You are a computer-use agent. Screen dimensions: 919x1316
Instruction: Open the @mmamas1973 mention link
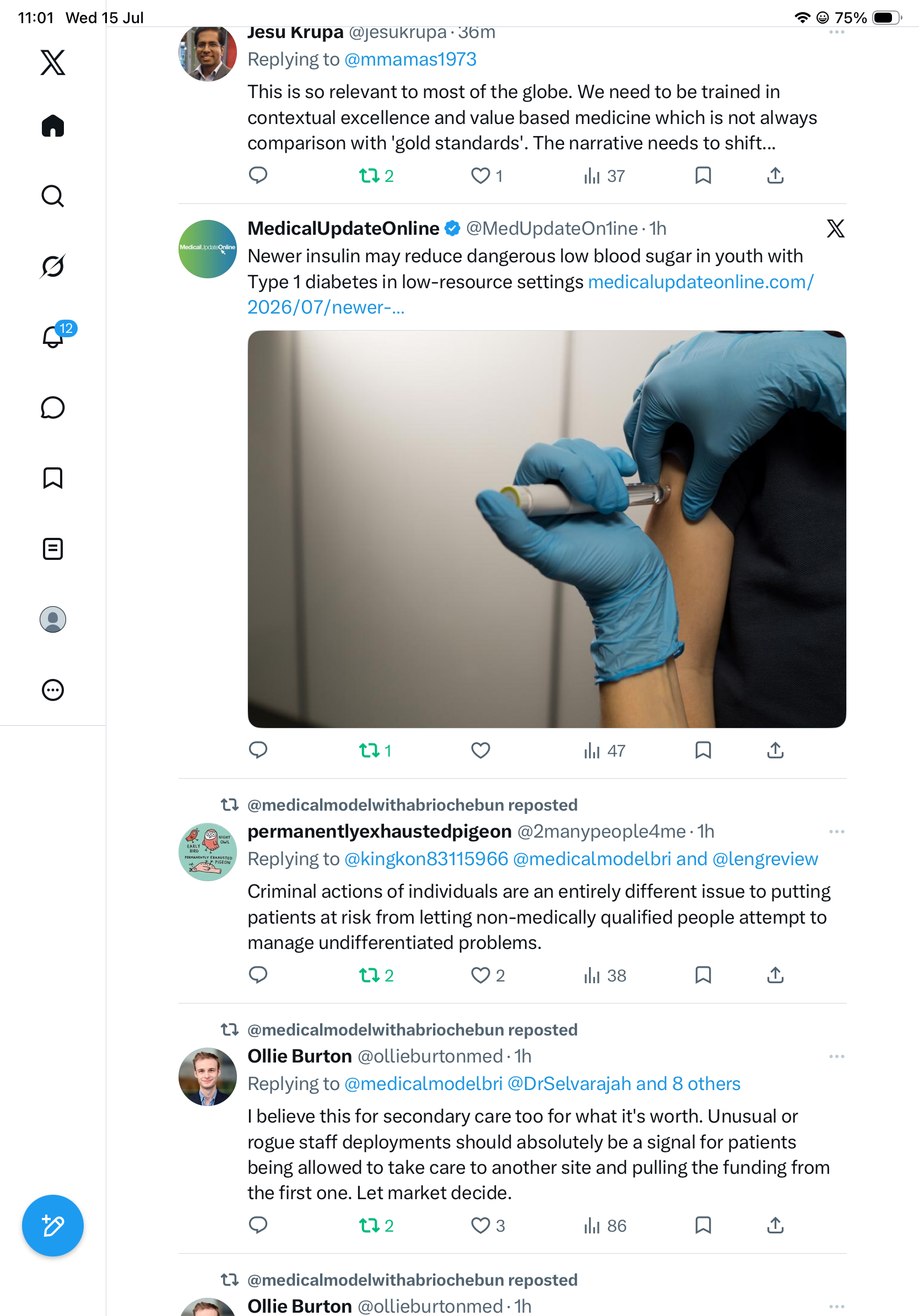pyautogui.click(x=410, y=59)
